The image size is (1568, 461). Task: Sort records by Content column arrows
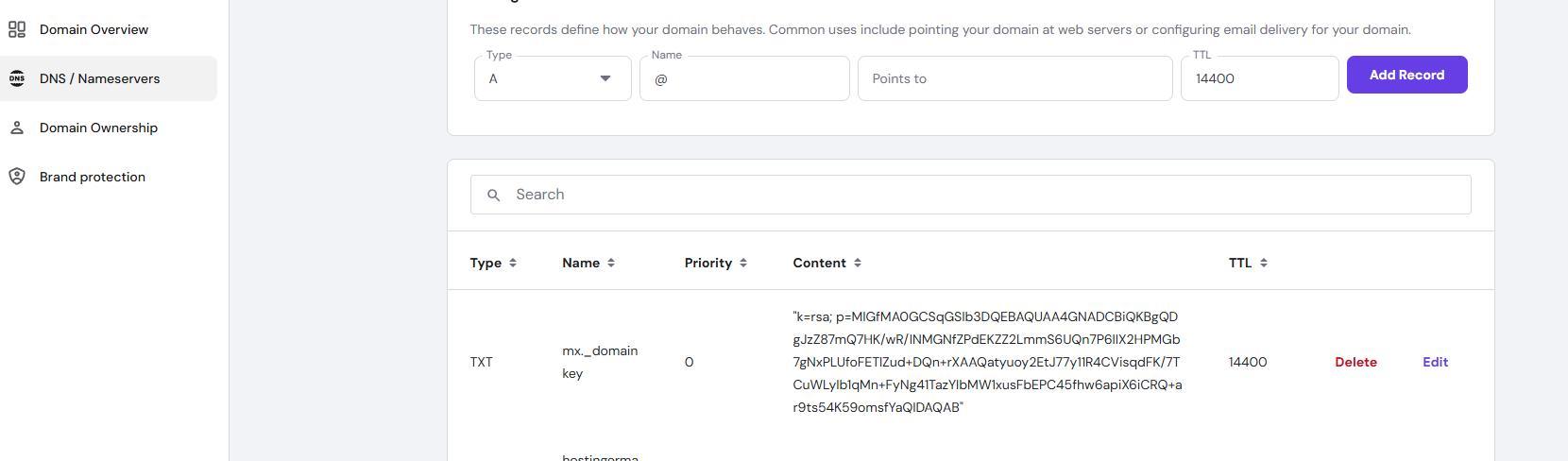(858, 263)
